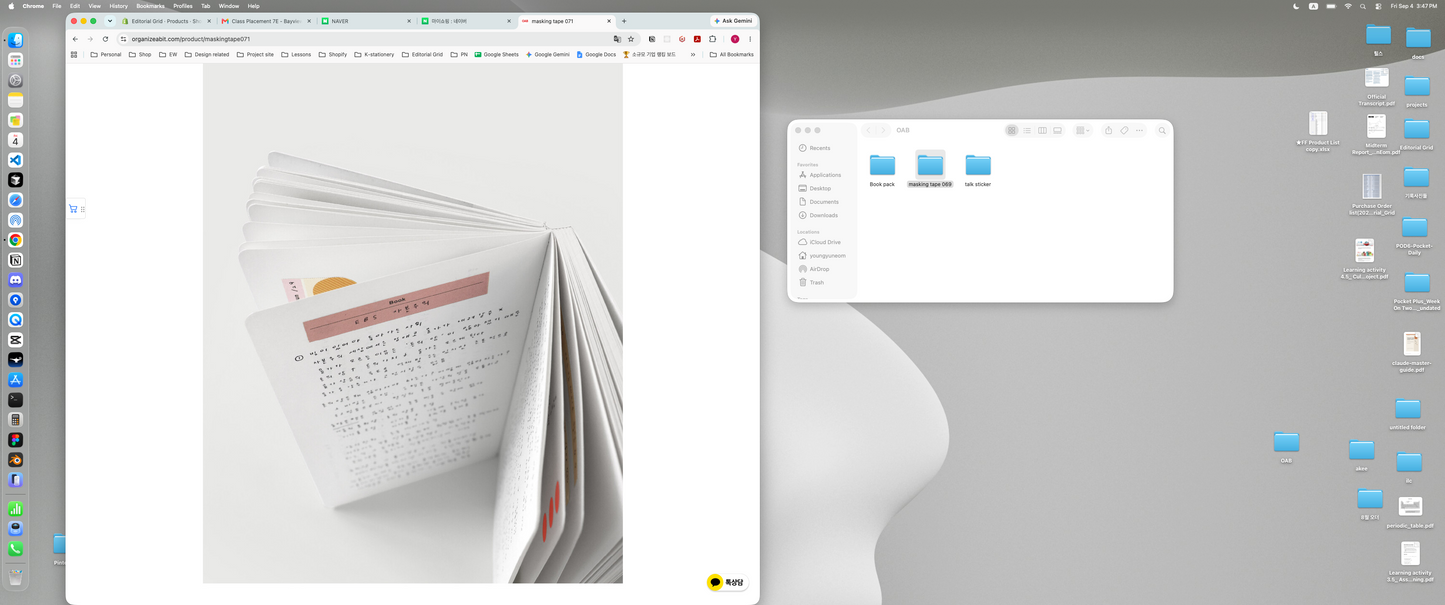Image resolution: width=1445 pixels, height=605 pixels.
Task: Switch Finder to column view
Action: tap(1042, 130)
